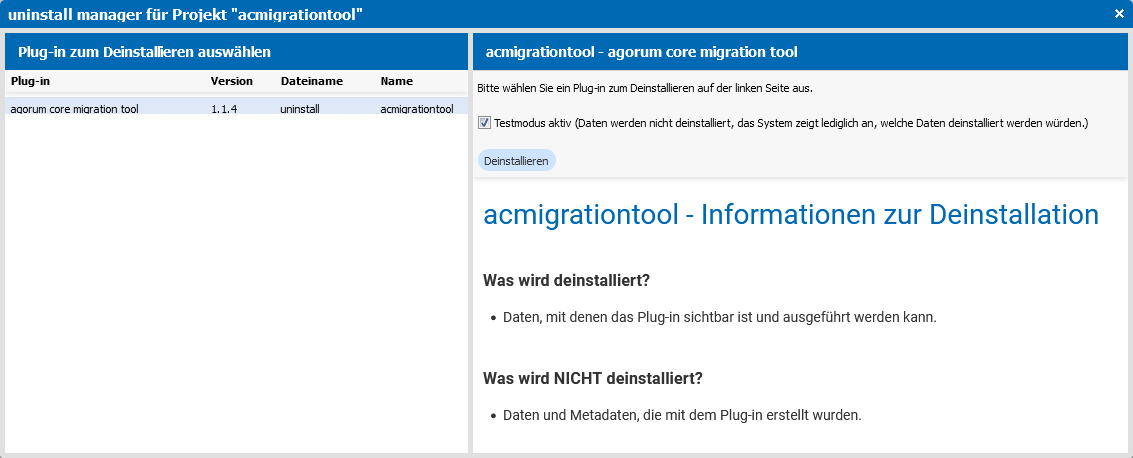The width and height of the screenshot is (1133, 458).
Task: Click the 'agorum core migration tool' right panel header
Action: [x=800, y=52]
